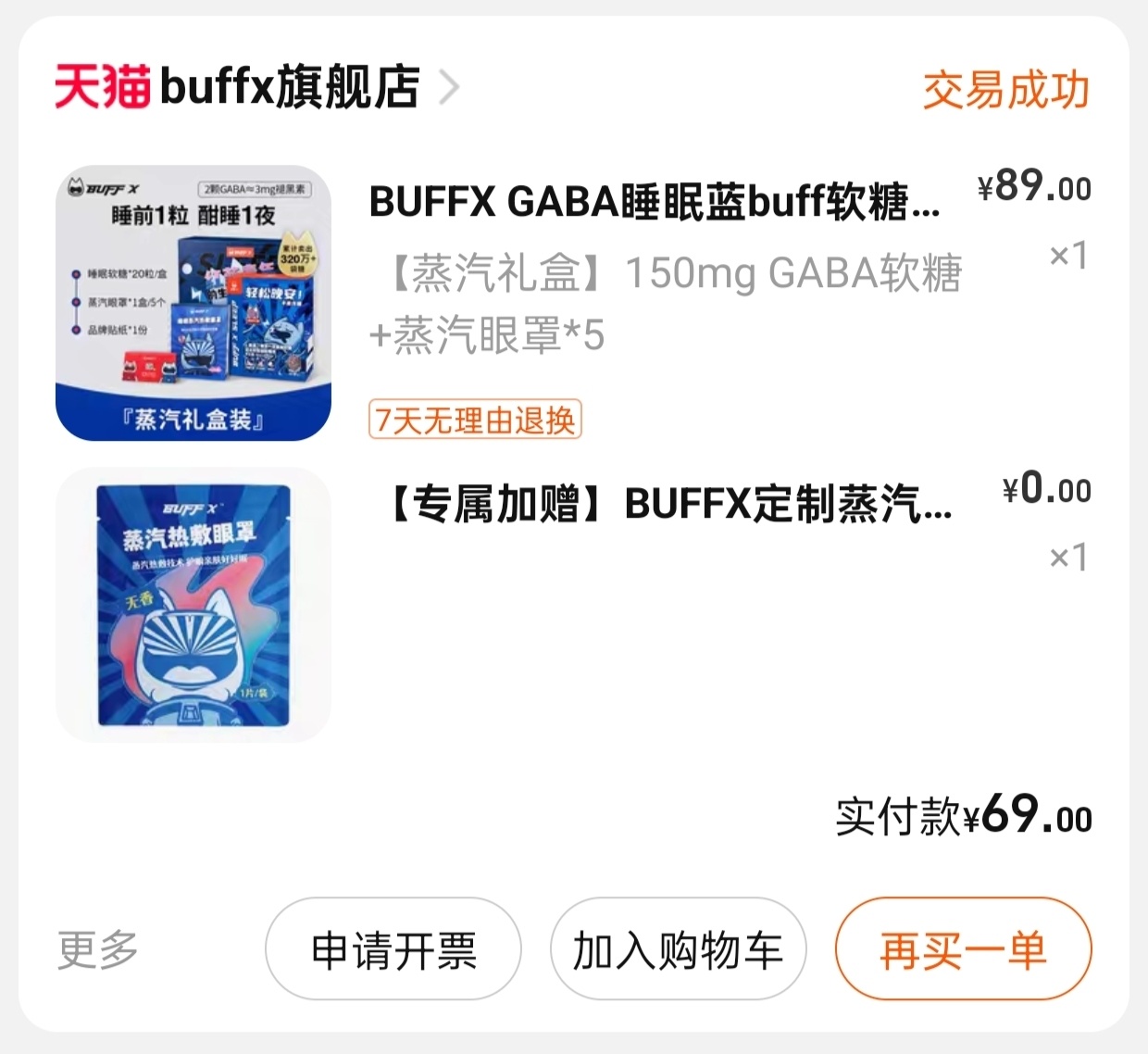Tap the 加入购物车 add to cart button
This screenshot has height=1054, width=1148.
coord(679,949)
